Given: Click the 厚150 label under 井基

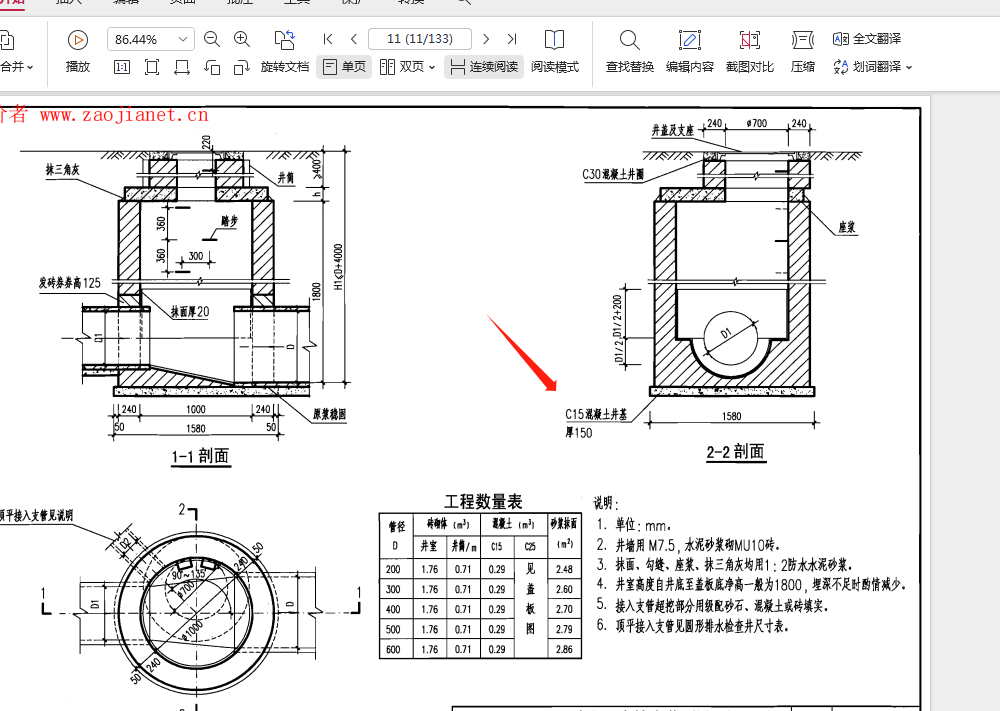Looking at the screenshot, I should (578, 433).
